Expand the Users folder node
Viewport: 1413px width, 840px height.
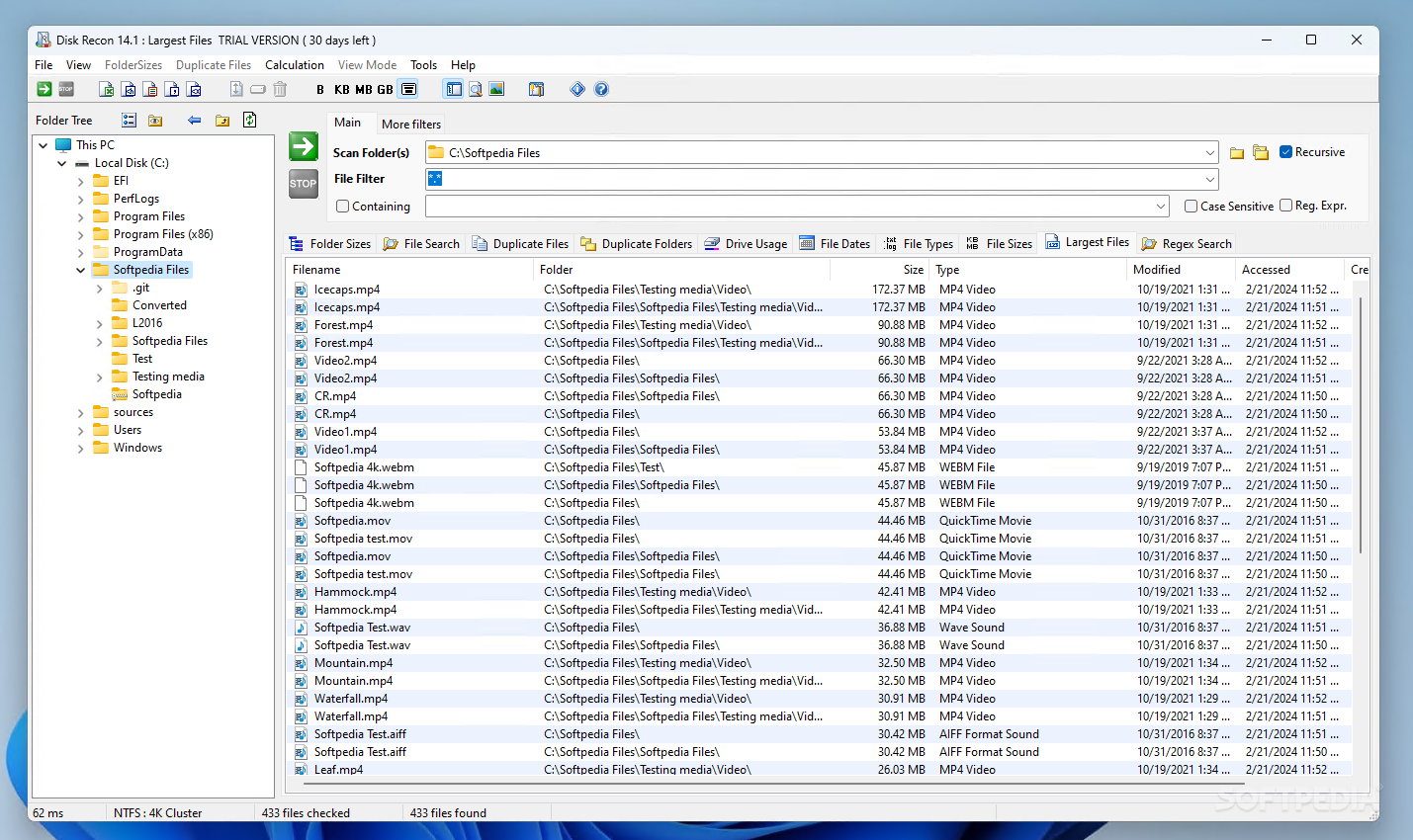pos(81,430)
